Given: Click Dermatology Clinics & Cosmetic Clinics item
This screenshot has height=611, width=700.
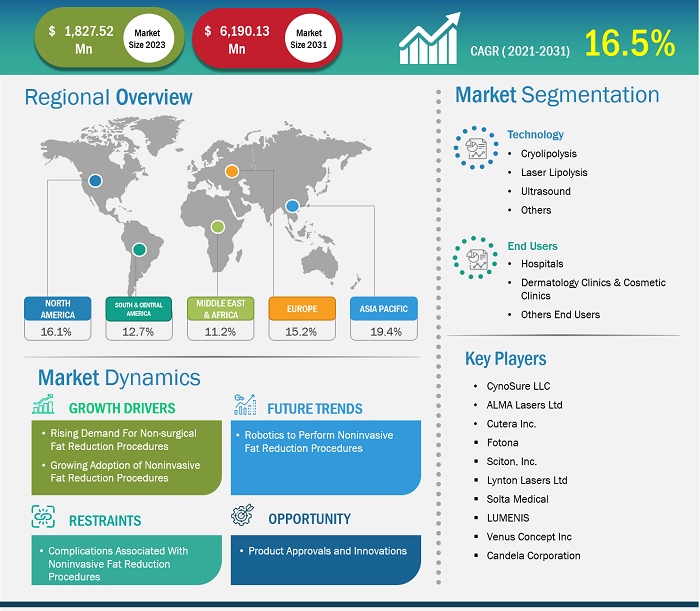Looking at the screenshot, I should click(x=593, y=289).
